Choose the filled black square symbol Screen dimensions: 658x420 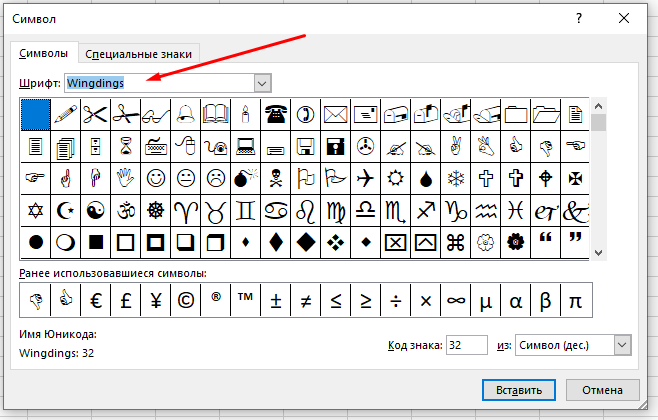pyautogui.click(x=96, y=242)
